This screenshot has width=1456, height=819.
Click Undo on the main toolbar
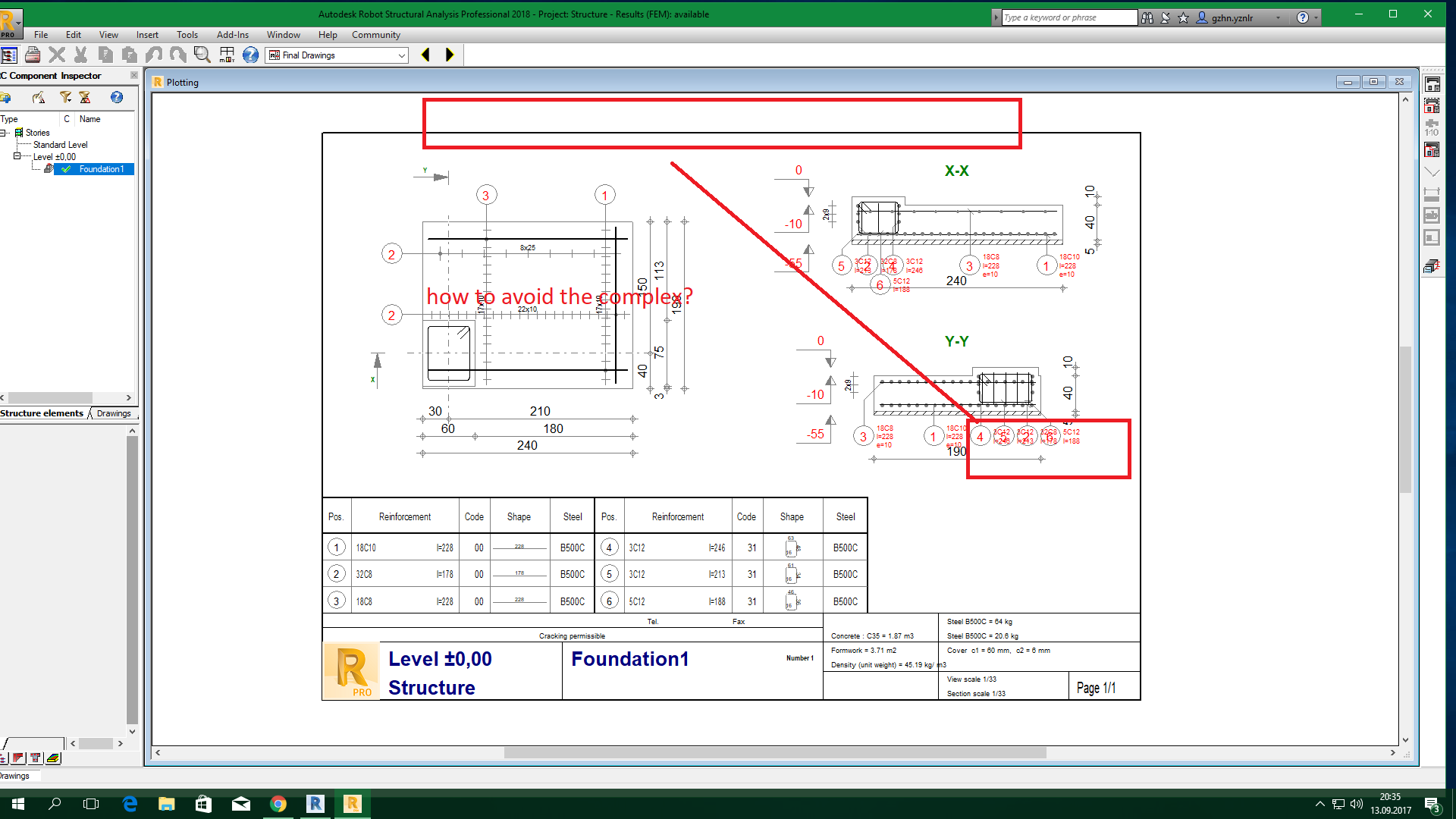click(154, 55)
